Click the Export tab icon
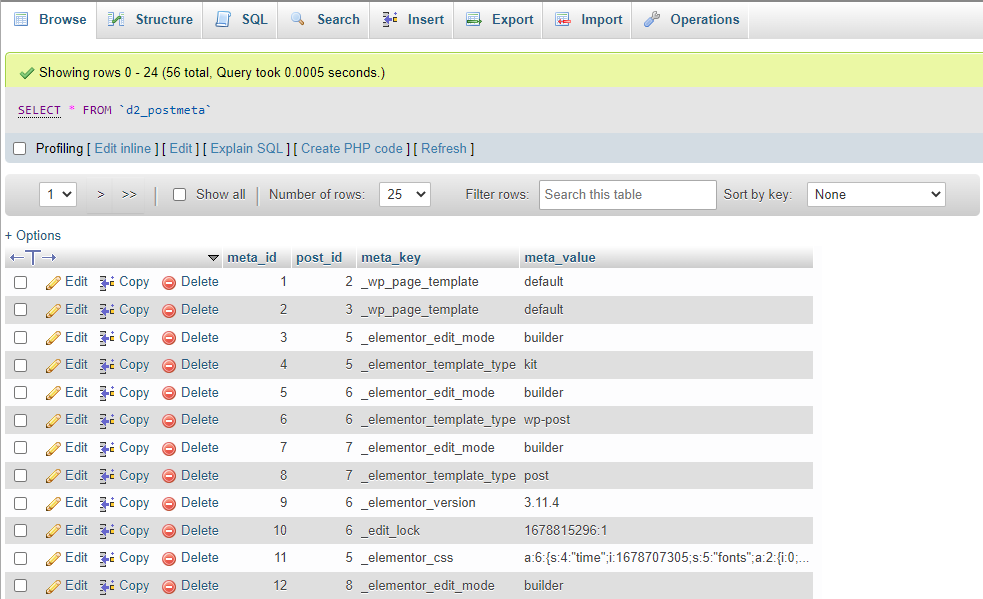Screen dimensions: 983x599 pyautogui.click(x=473, y=19)
